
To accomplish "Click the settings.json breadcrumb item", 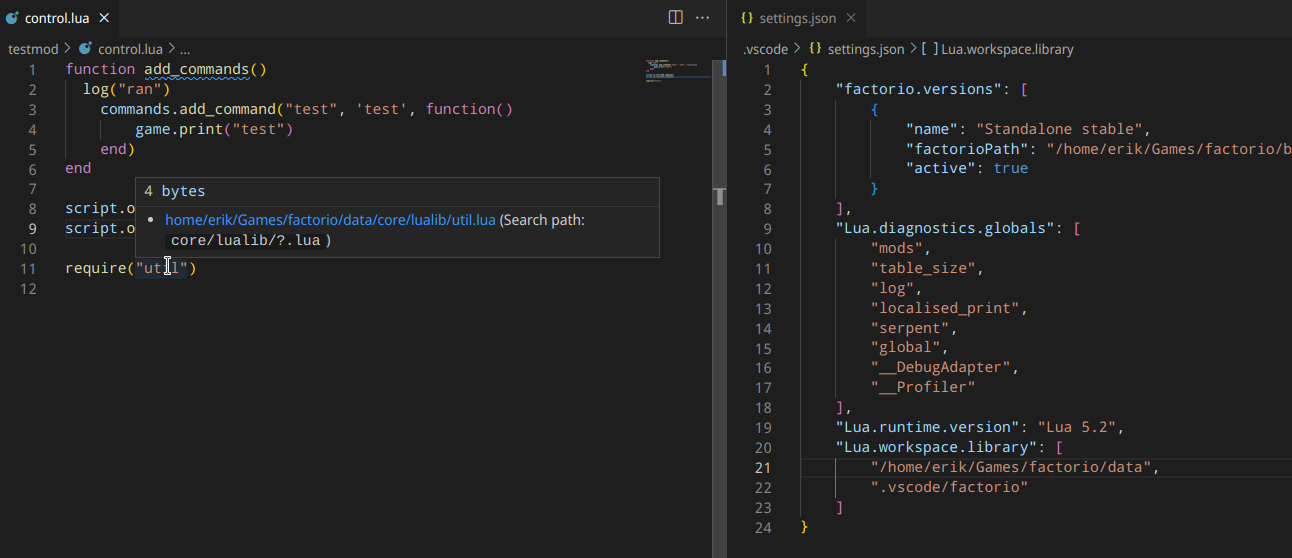I will coord(856,48).
